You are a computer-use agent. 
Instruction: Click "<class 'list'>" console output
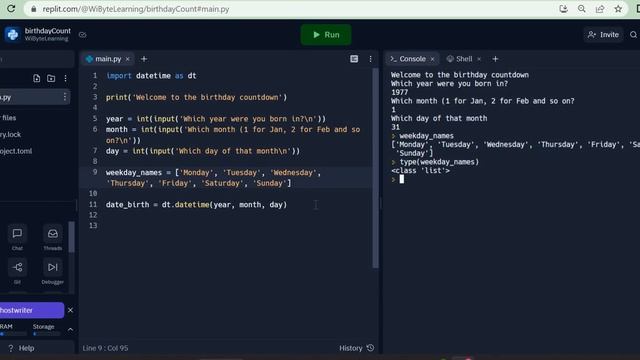point(420,170)
